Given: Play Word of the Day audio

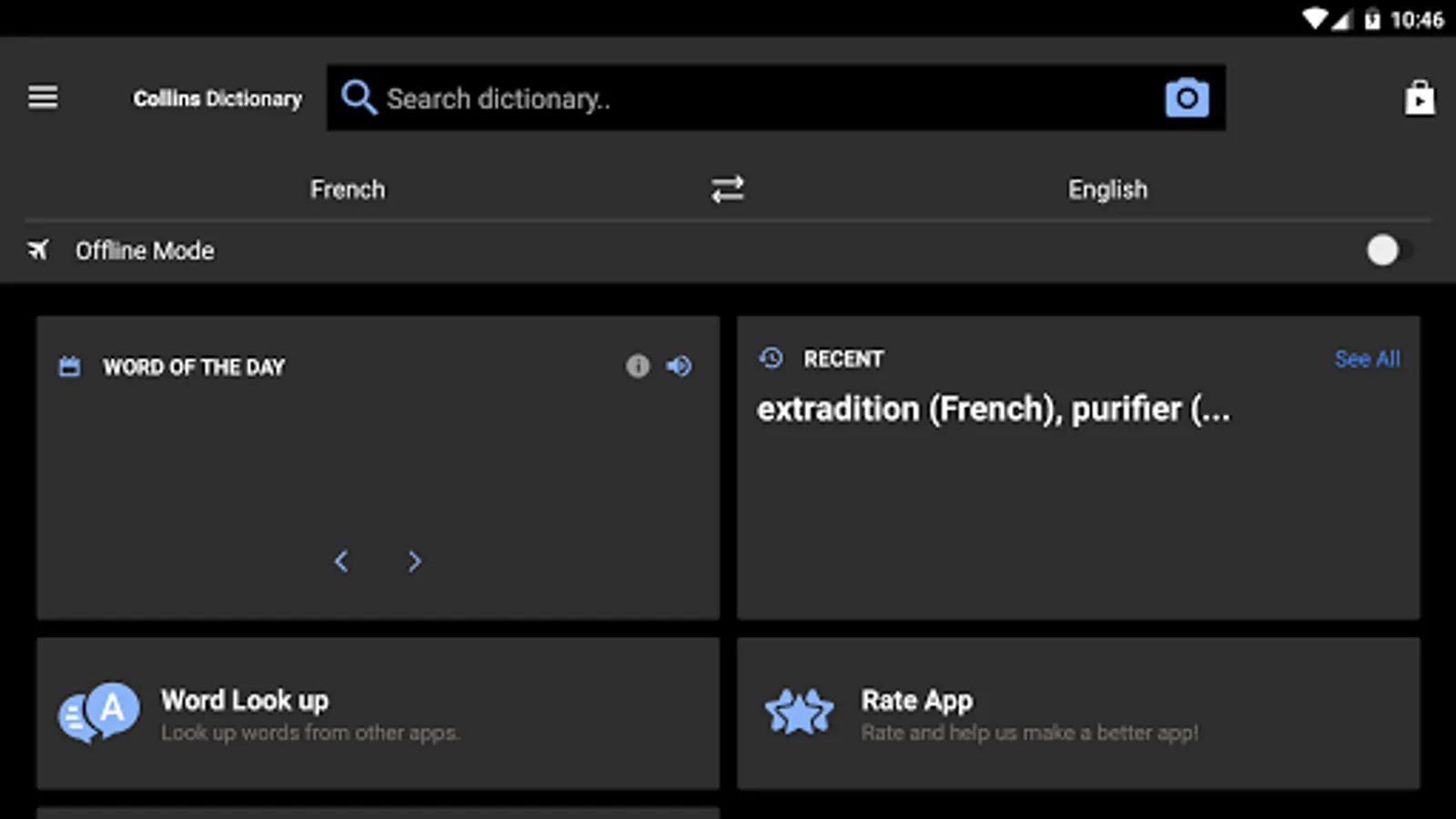Looking at the screenshot, I should [679, 366].
